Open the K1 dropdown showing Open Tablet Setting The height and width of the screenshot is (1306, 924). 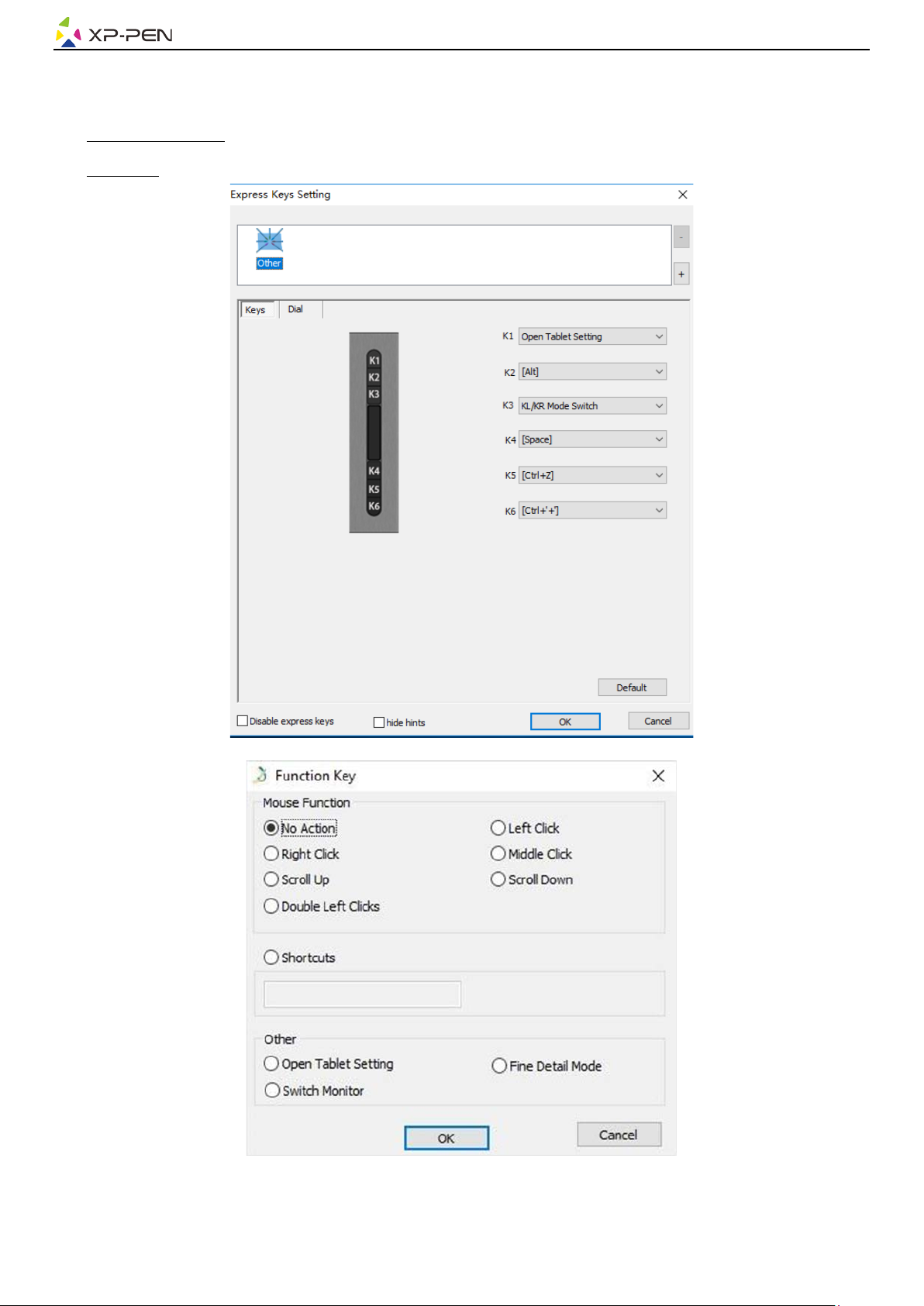point(592,336)
